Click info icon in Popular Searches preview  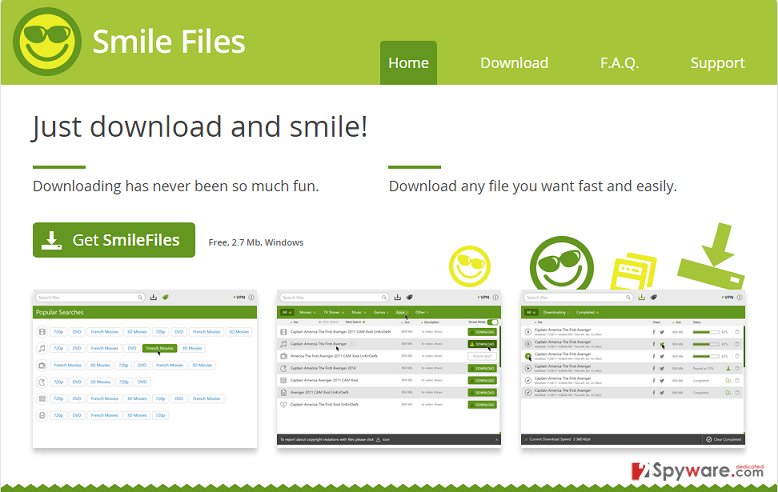(251, 298)
